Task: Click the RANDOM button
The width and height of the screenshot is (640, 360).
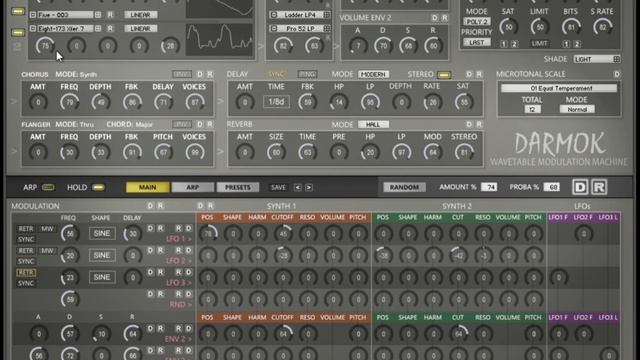Action: [x=404, y=187]
